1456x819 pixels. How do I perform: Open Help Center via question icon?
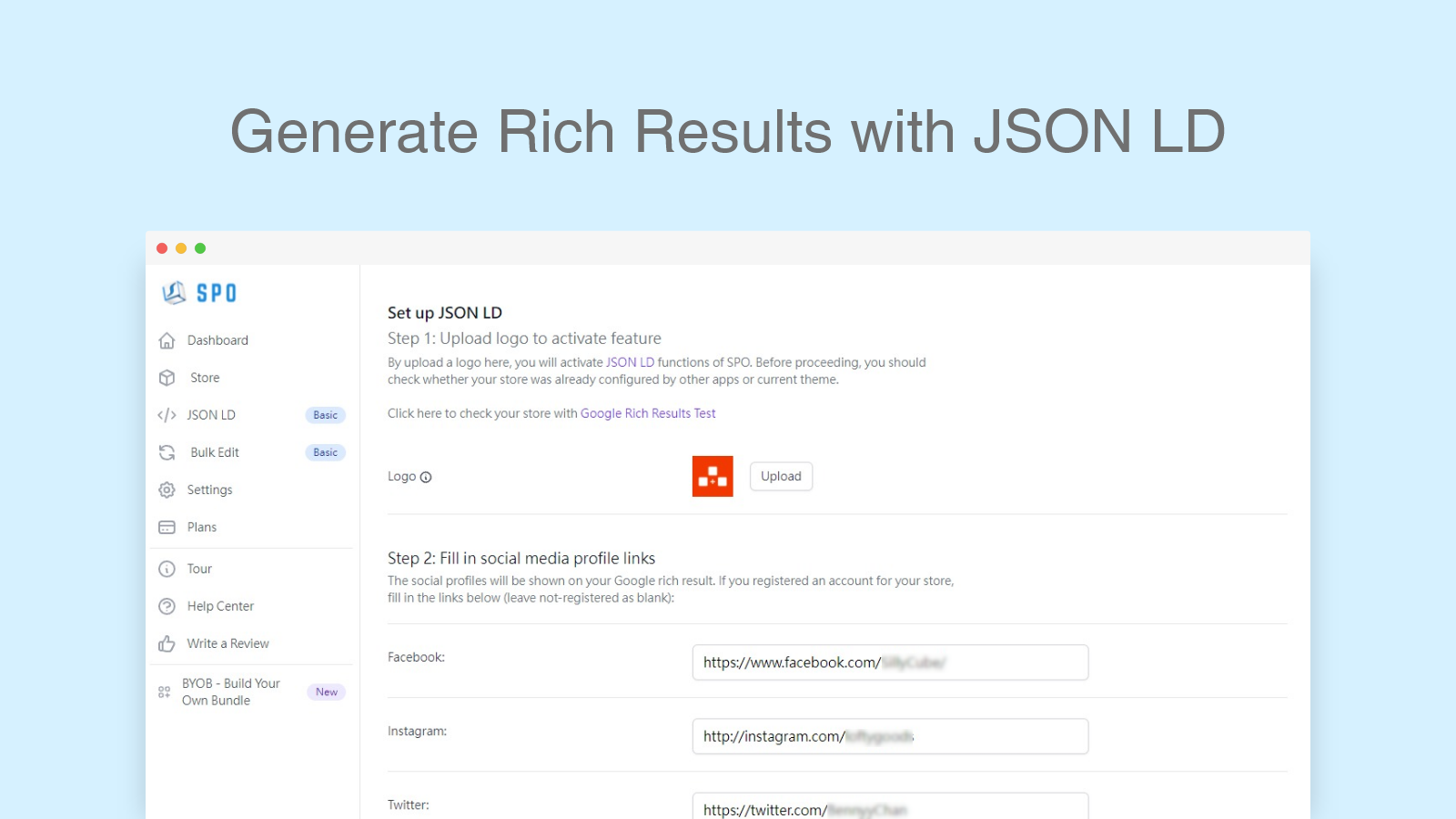(167, 605)
